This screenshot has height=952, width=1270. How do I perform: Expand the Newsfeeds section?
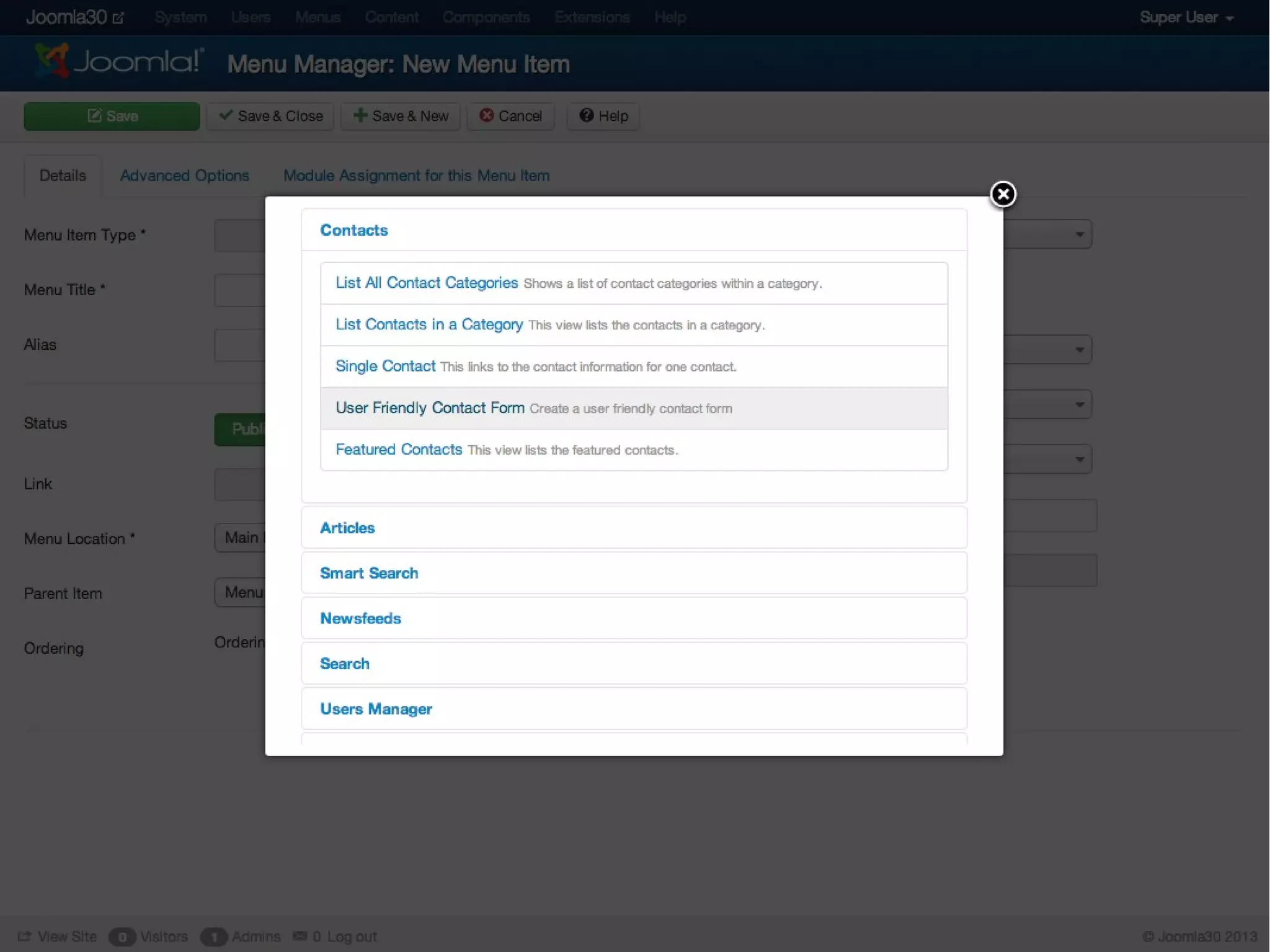(x=360, y=618)
